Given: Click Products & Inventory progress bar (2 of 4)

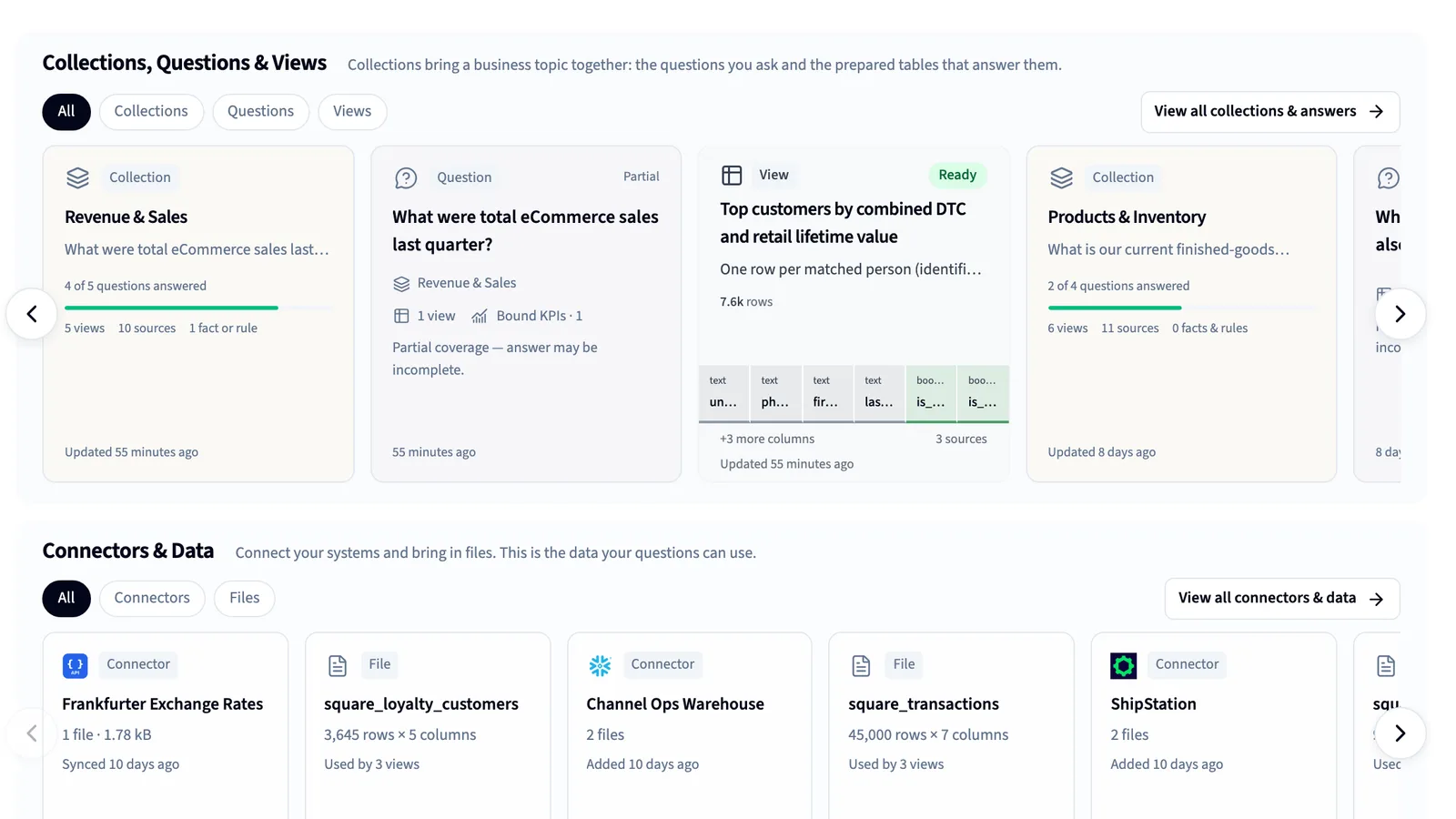Looking at the screenshot, I should click(x=1181, y=308).
